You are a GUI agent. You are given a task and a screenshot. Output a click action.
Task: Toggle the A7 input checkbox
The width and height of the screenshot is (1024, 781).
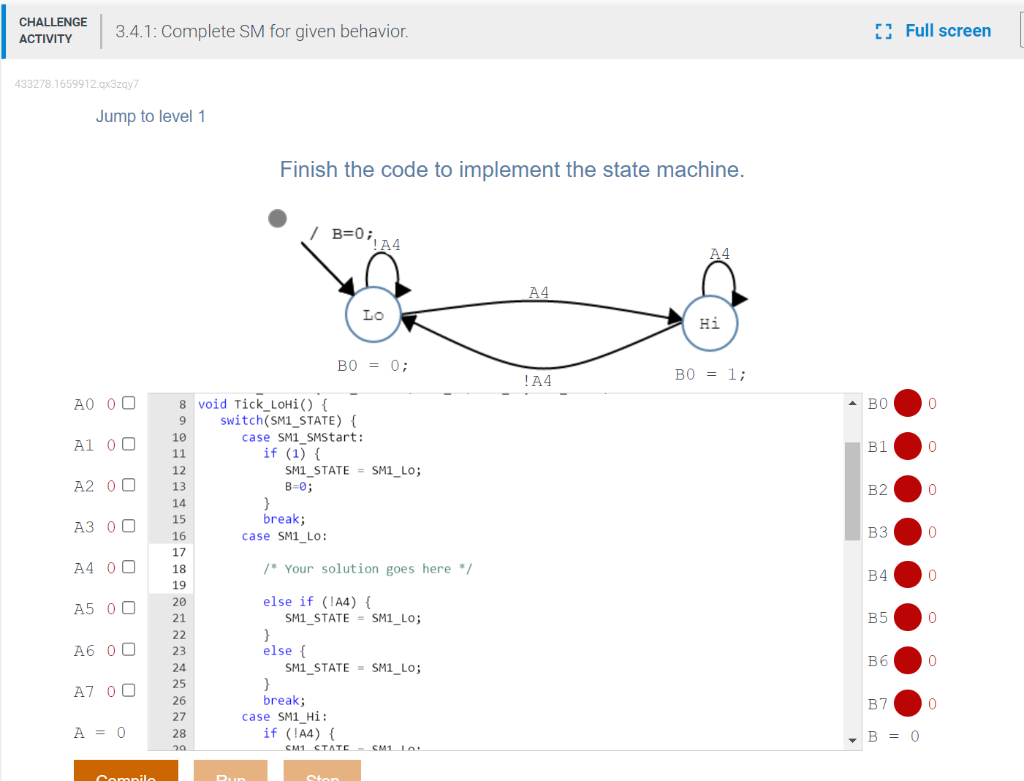click(x=128, y=689)
